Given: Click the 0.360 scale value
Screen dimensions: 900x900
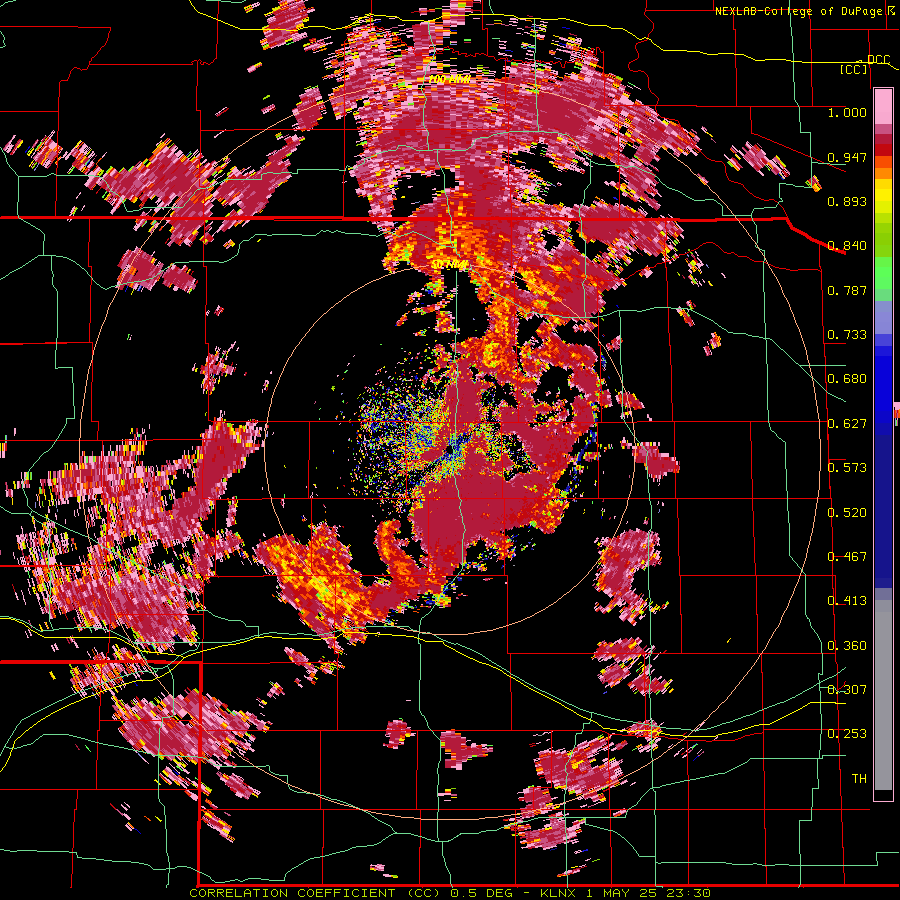Looking at the screenshot, I should [847, 646].
